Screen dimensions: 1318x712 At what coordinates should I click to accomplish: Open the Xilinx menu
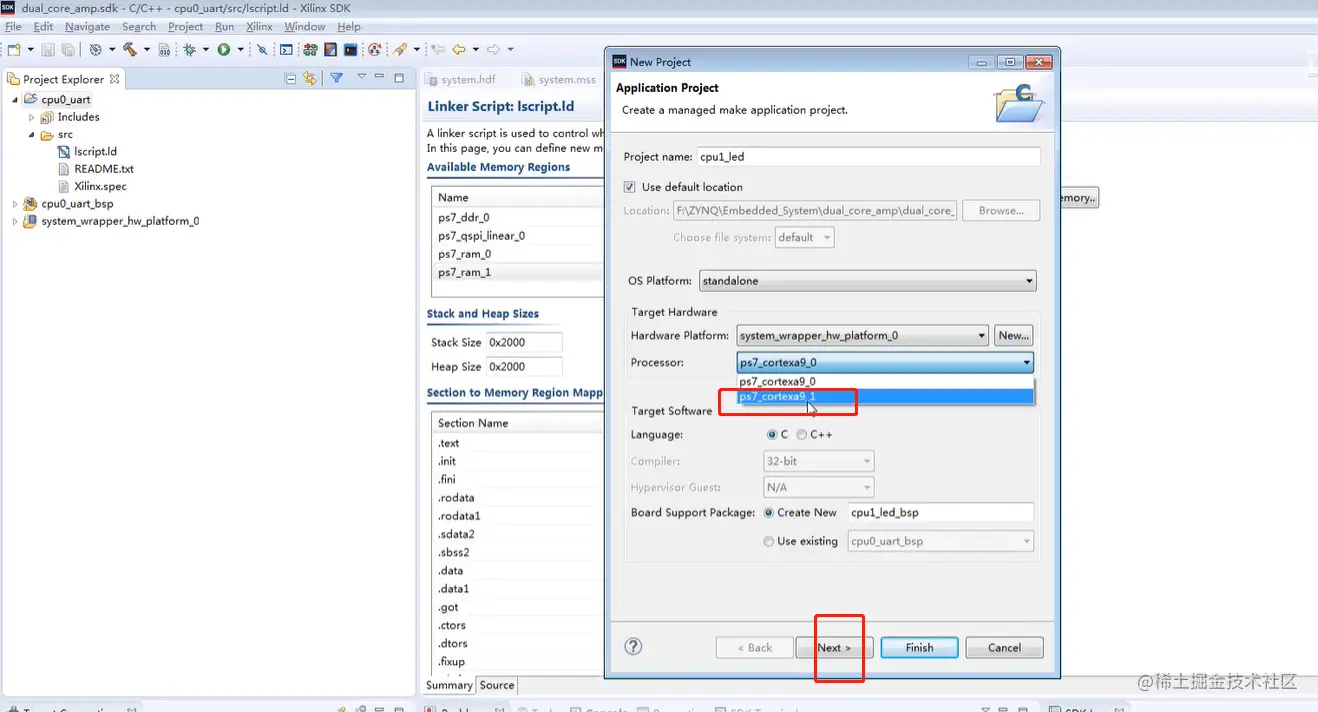[x=259, y=27]
